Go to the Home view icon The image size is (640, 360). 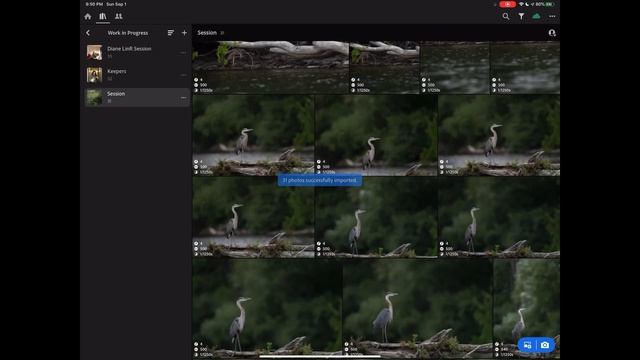coord(88,16)
